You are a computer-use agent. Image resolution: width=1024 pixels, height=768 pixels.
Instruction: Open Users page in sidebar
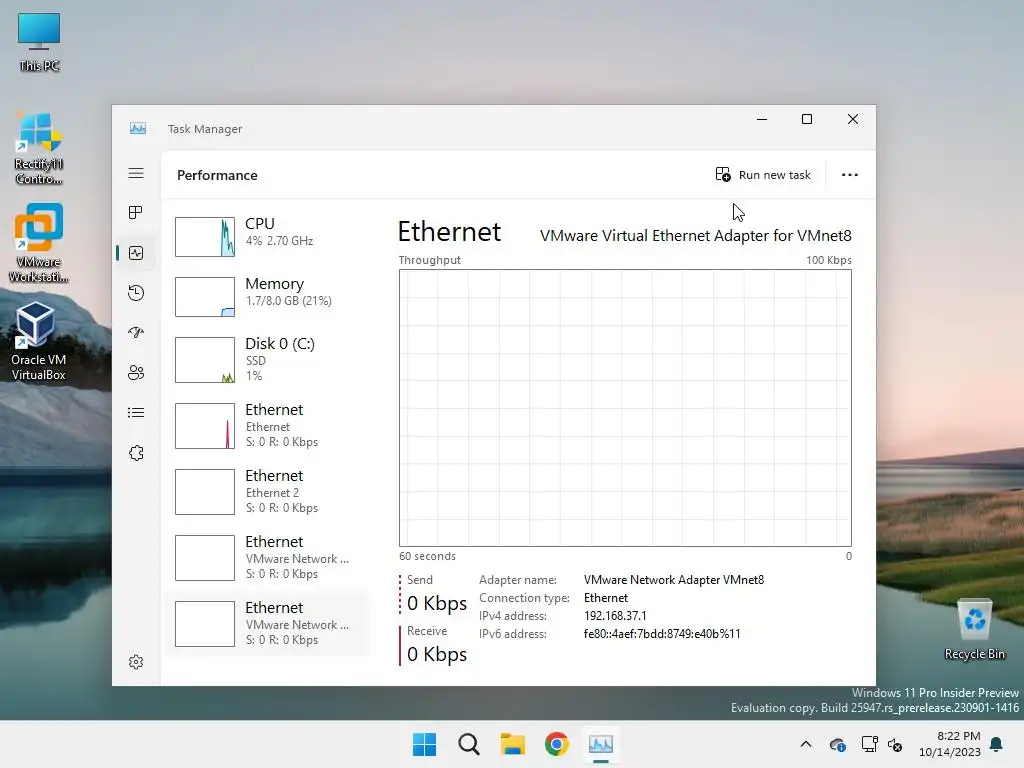136,373
